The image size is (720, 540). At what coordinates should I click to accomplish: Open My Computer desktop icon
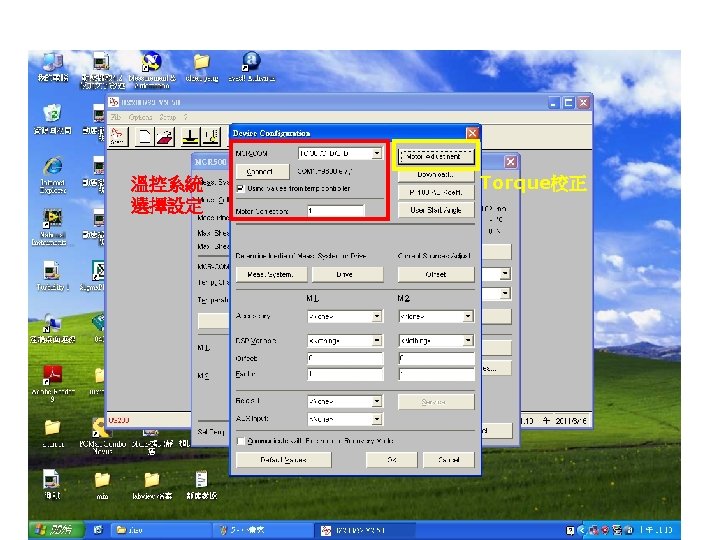53,68
